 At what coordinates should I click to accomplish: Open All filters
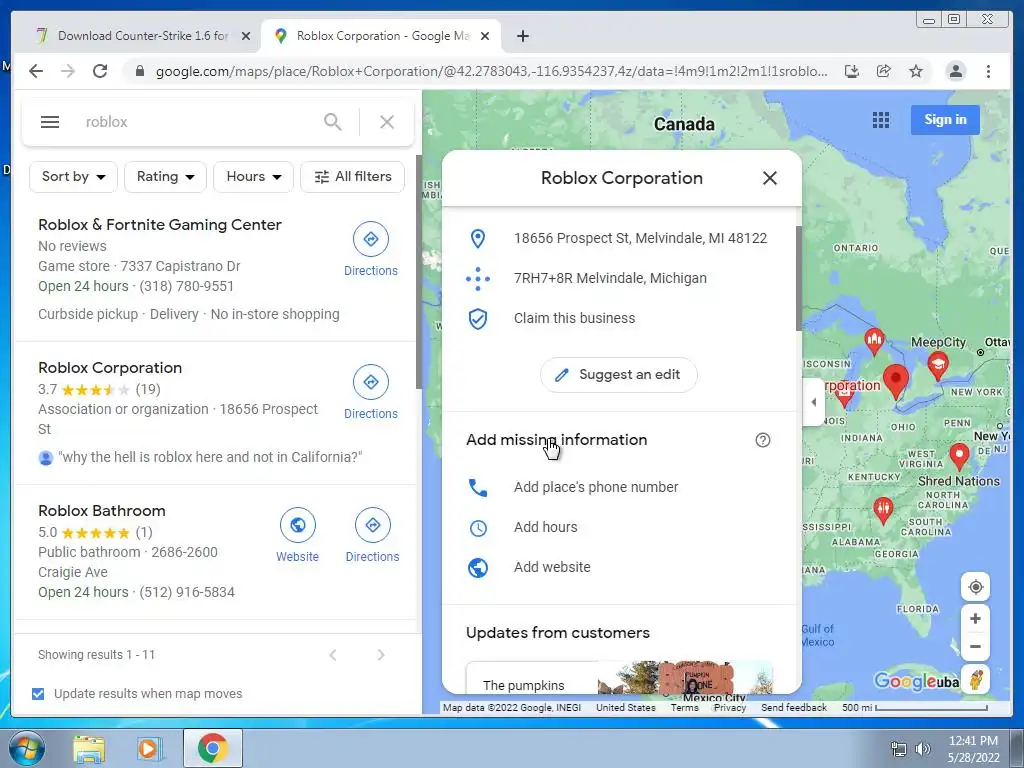(x=353, y=177)
